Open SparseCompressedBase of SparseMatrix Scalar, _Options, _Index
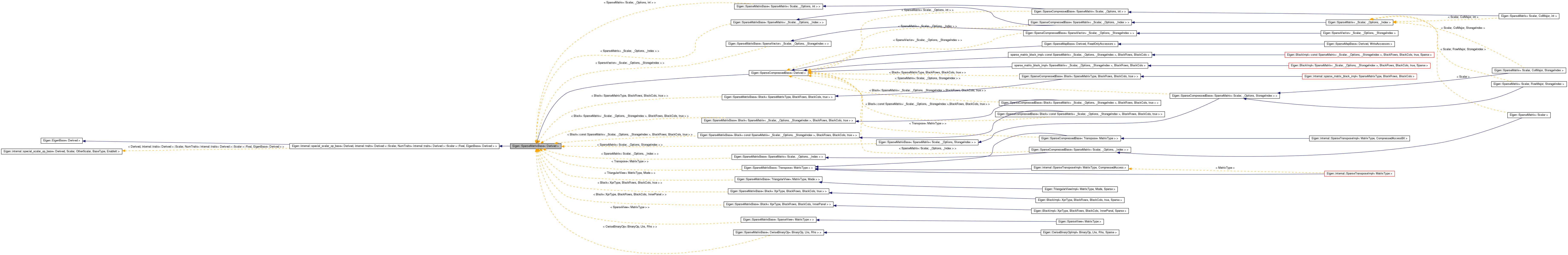 [x=1080, y=150]
